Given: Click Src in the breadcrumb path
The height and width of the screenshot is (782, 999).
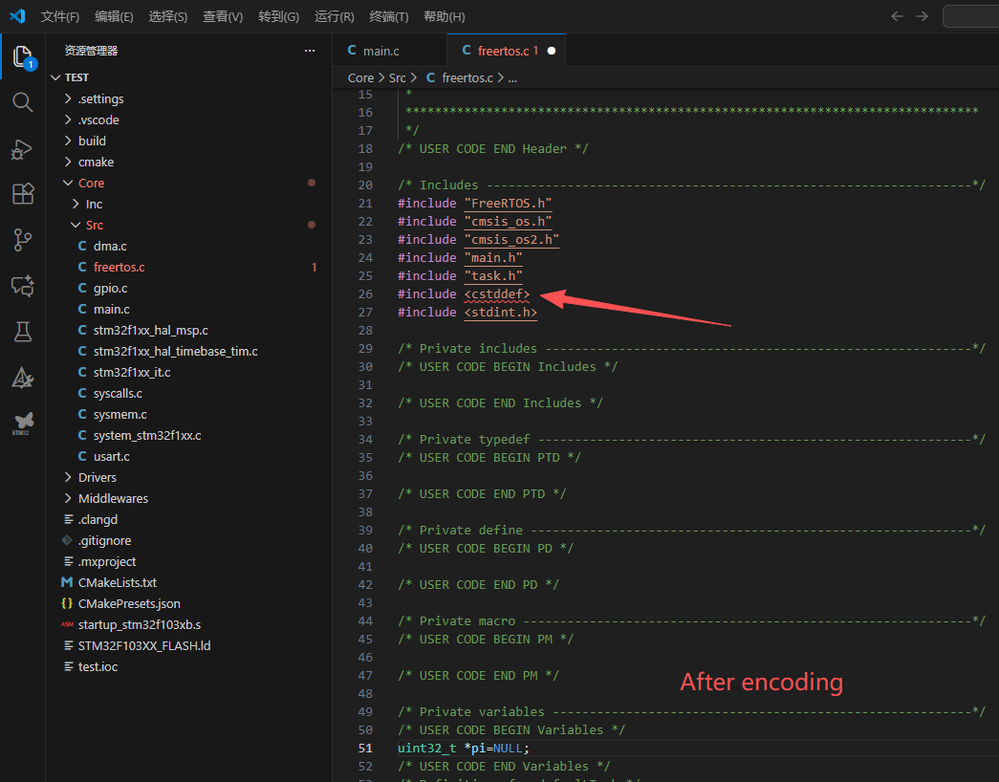Looking at the screenshot, I should coord(397,77).
